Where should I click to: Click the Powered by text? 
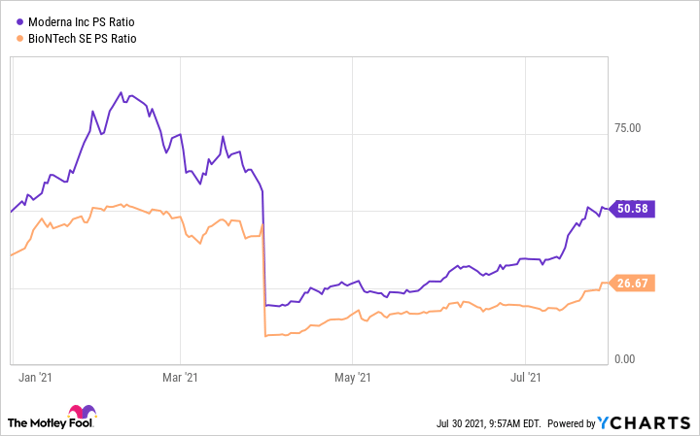570,421
